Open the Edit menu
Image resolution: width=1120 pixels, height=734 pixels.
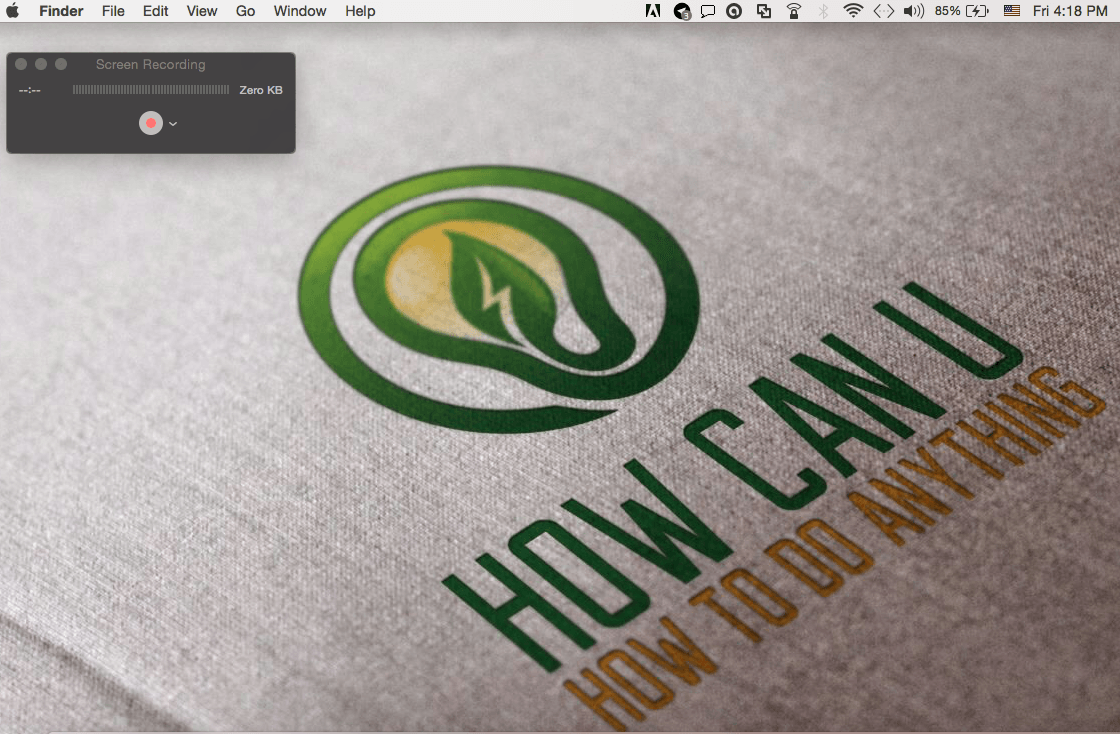155,11
